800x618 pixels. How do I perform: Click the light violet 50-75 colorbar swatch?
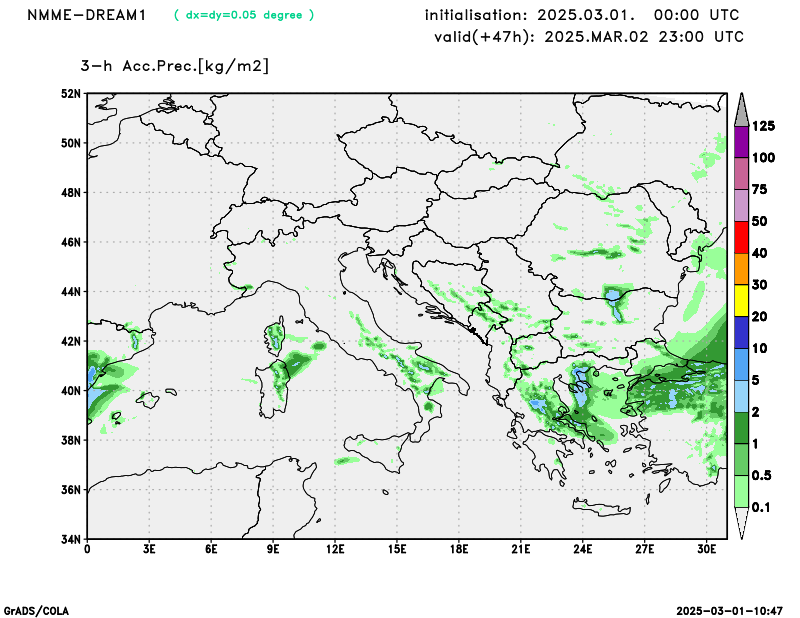tap(741, 206)
